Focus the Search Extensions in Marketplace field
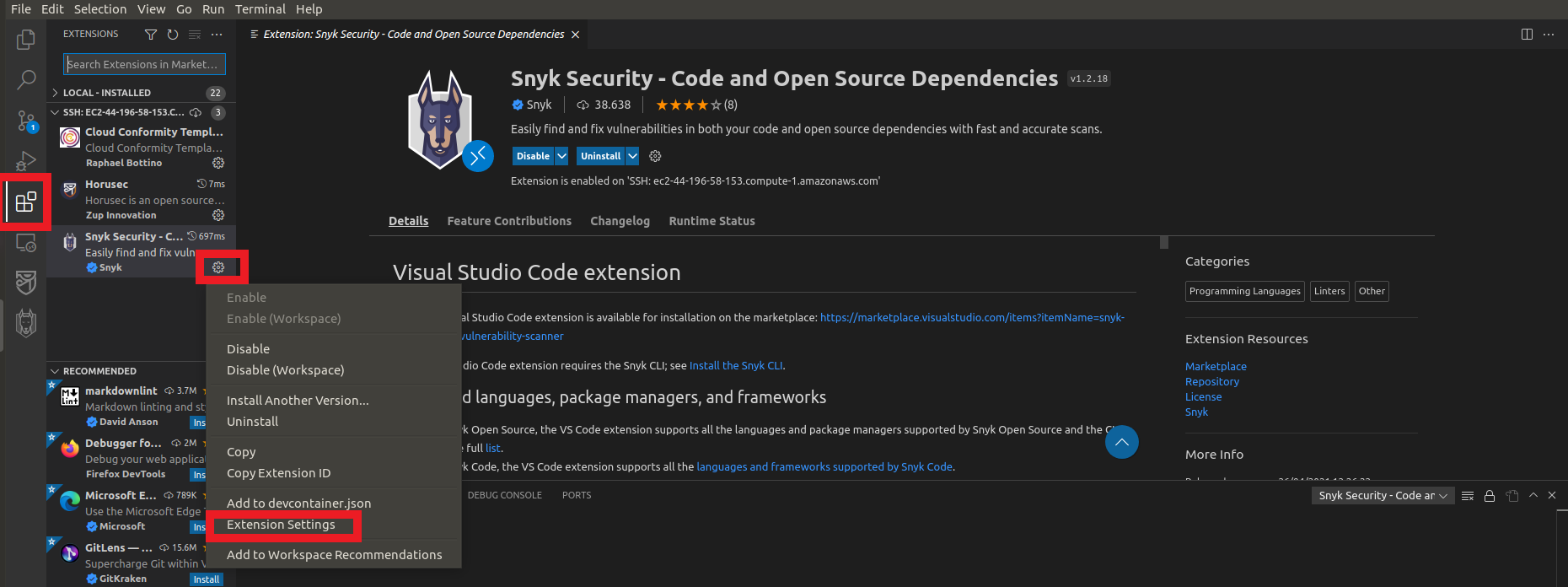 coord(144,64)
